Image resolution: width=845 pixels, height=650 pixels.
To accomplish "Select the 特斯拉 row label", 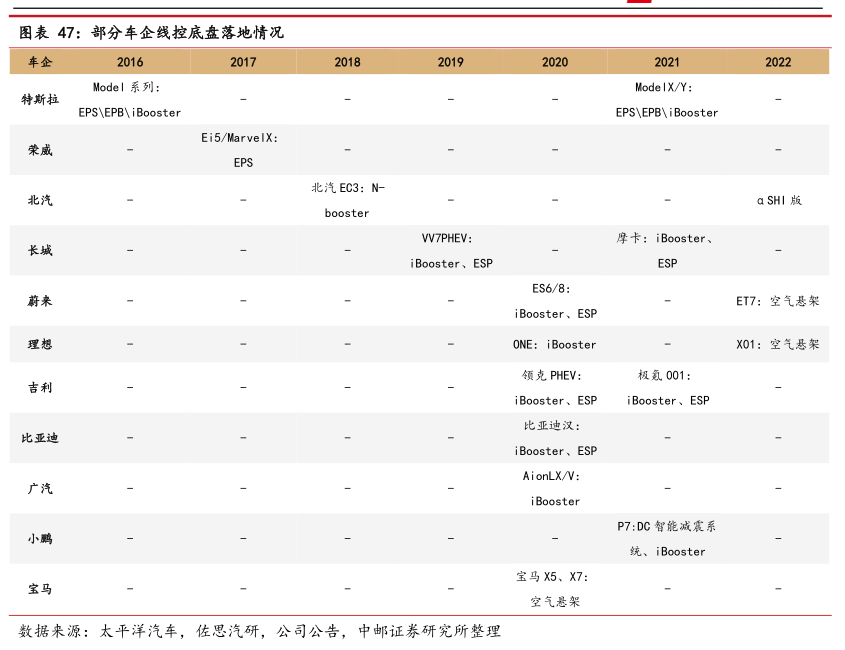I will point(40,100).
